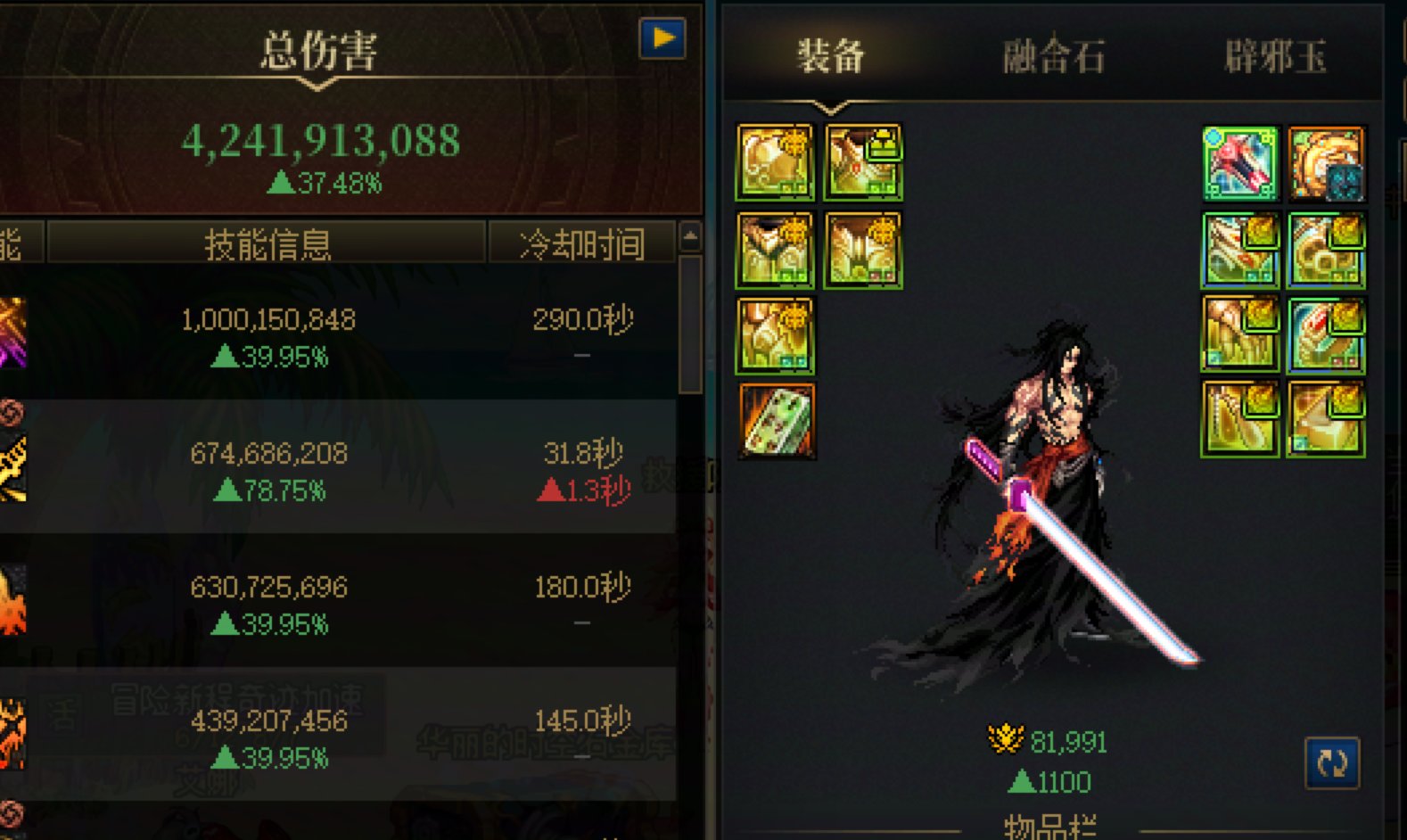Switch to the 融合石 tab

(x=1053, y=56)
